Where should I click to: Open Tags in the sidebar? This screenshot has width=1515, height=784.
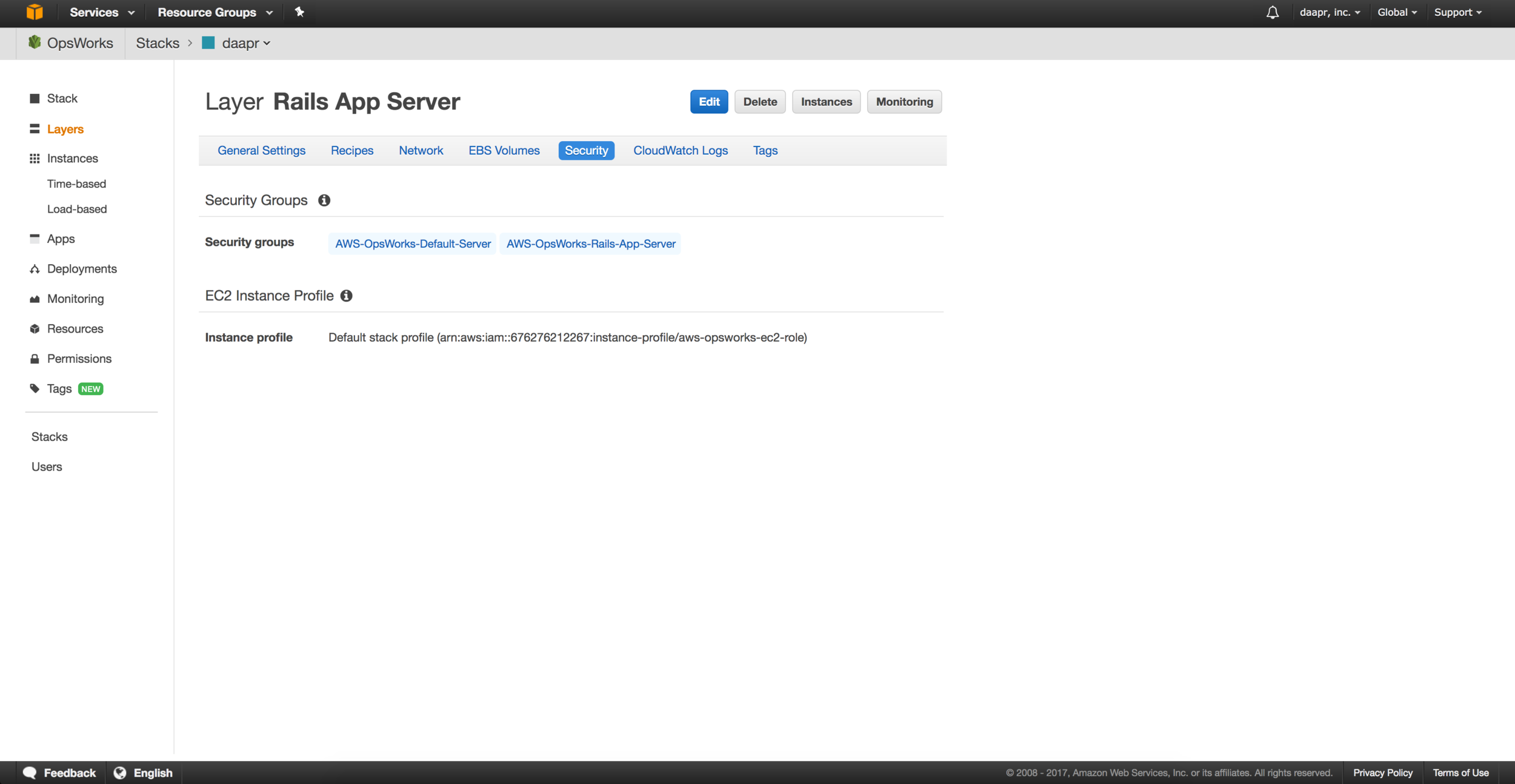59,389
